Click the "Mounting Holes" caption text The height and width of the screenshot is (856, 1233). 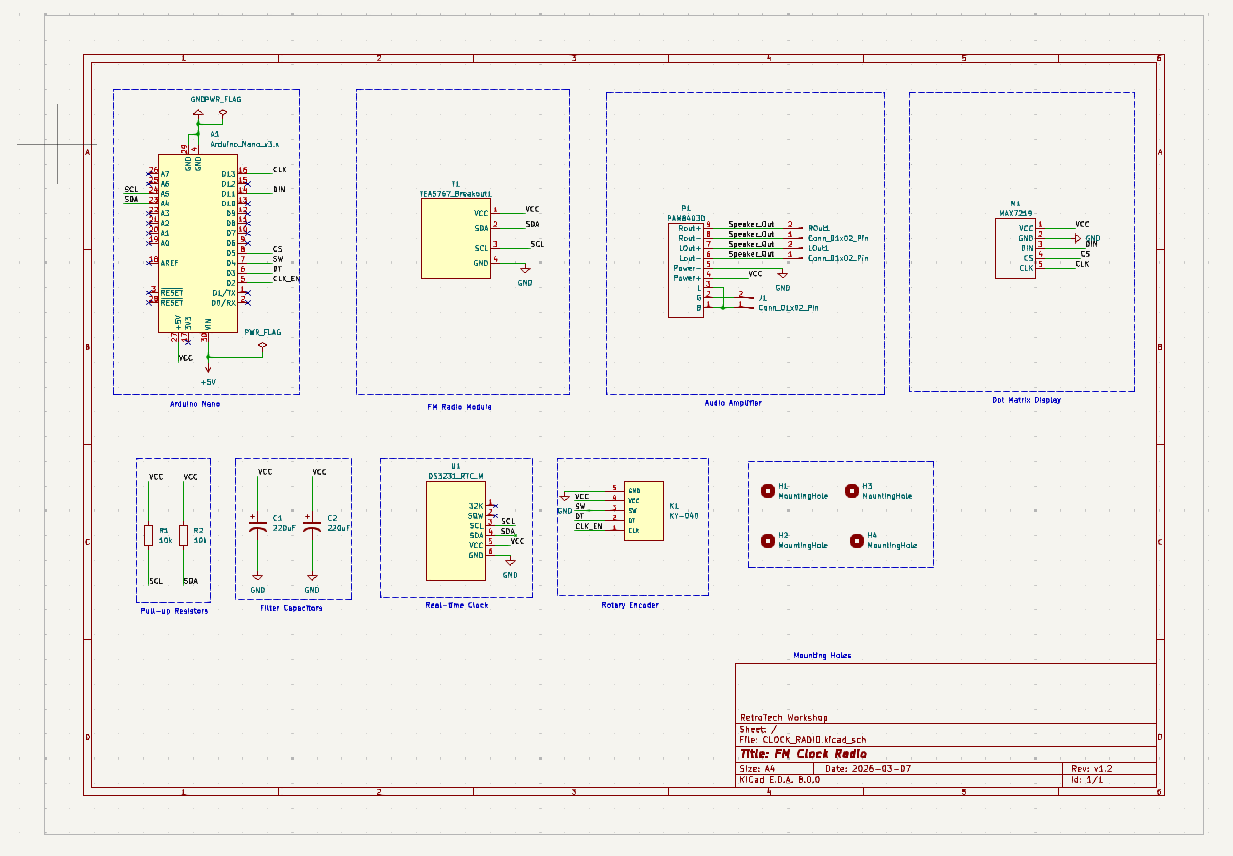[822, 655]
